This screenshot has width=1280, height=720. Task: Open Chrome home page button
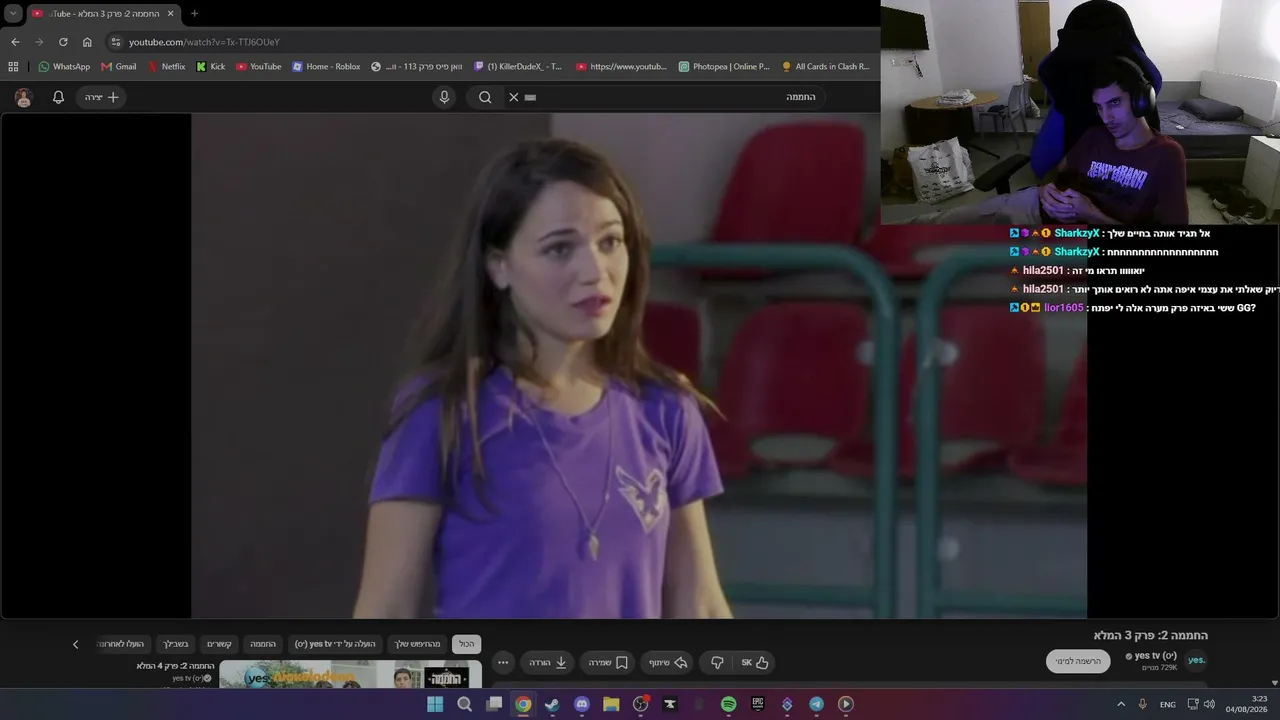pyautogui.click(x=87, y=42)
